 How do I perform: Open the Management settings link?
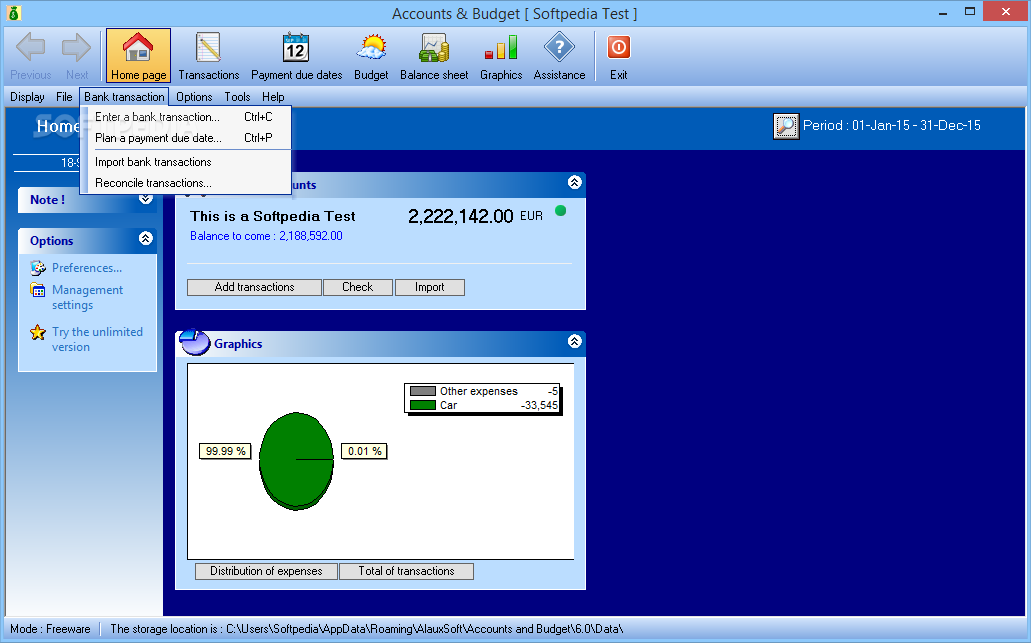tap(87, 297)
